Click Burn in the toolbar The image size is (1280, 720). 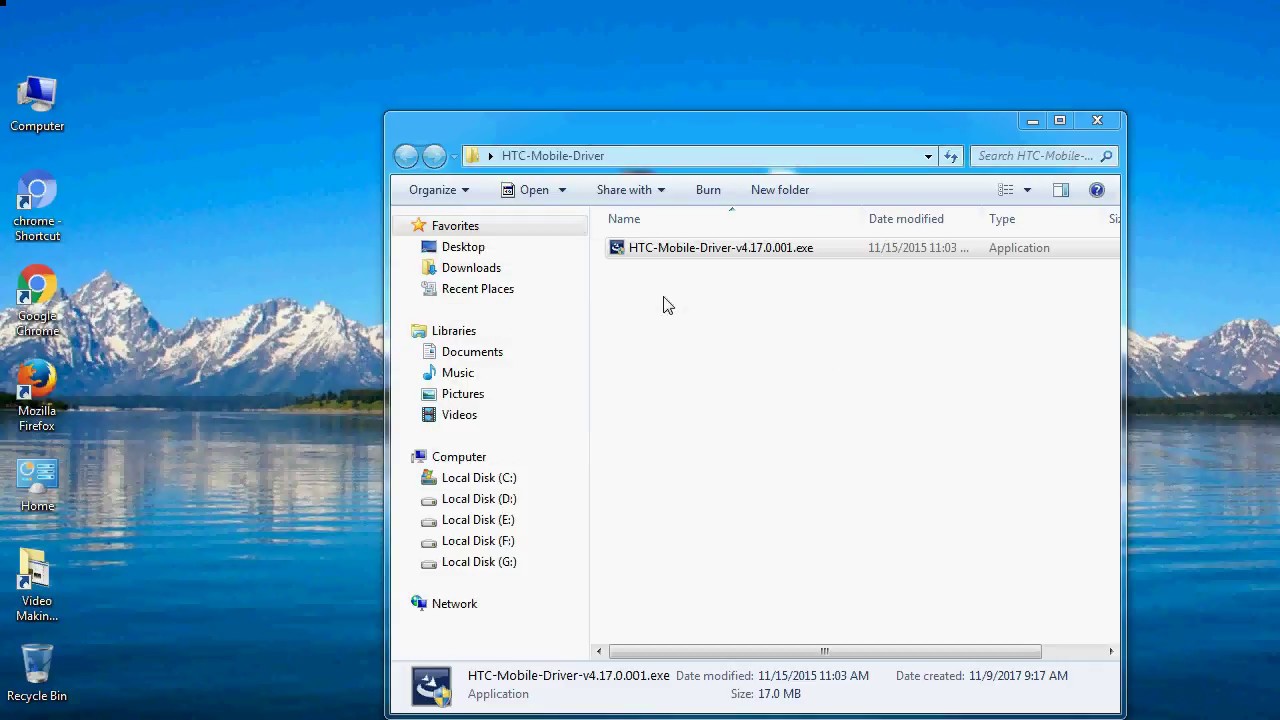(708, 190)
